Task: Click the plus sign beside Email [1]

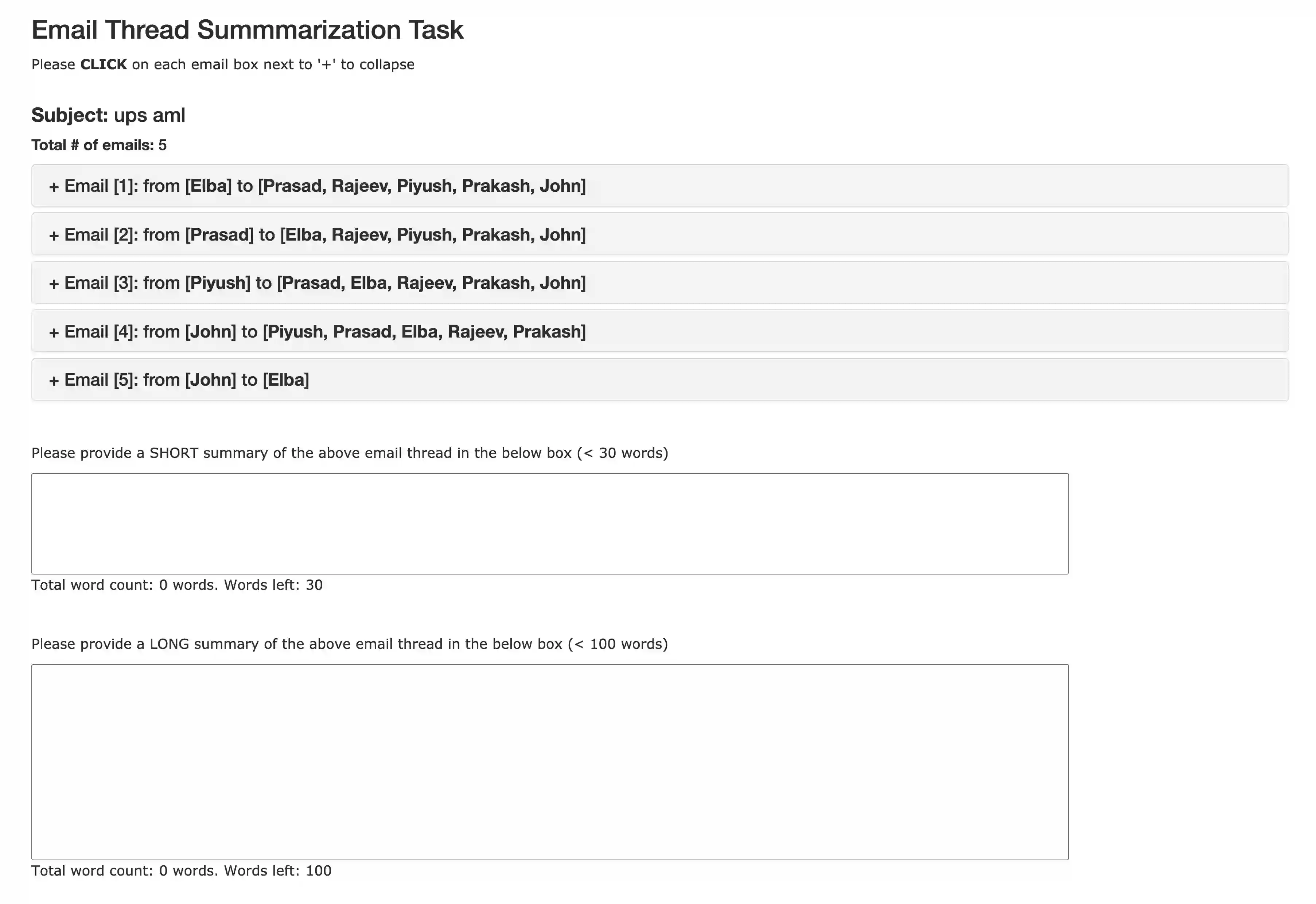Action: click(54, 186)
